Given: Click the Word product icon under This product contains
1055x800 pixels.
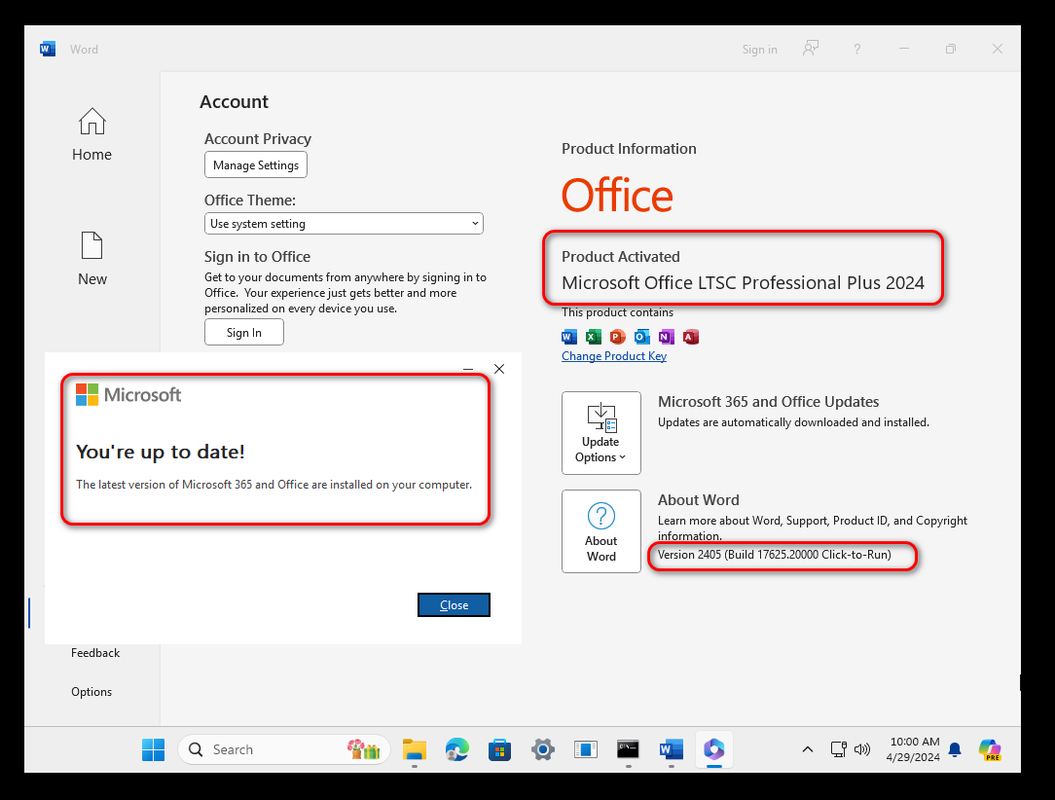Looking at the screenshot, I should (569, 336).
